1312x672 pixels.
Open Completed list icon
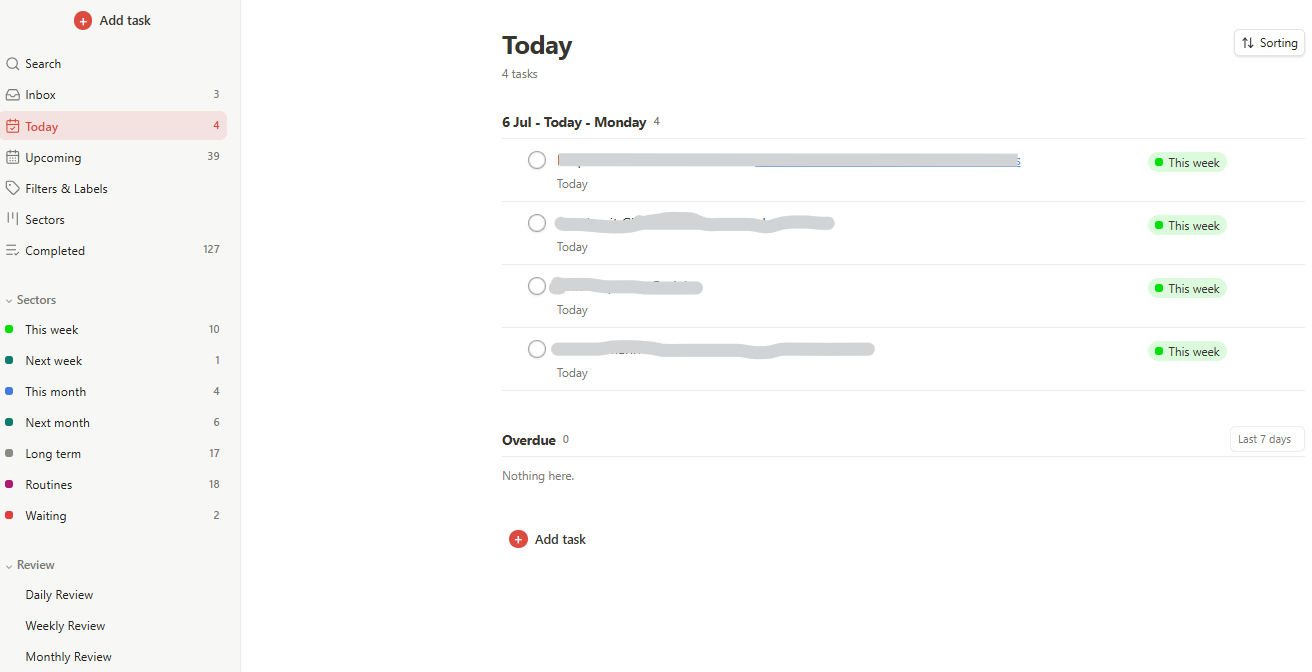(x=13, y=251)
